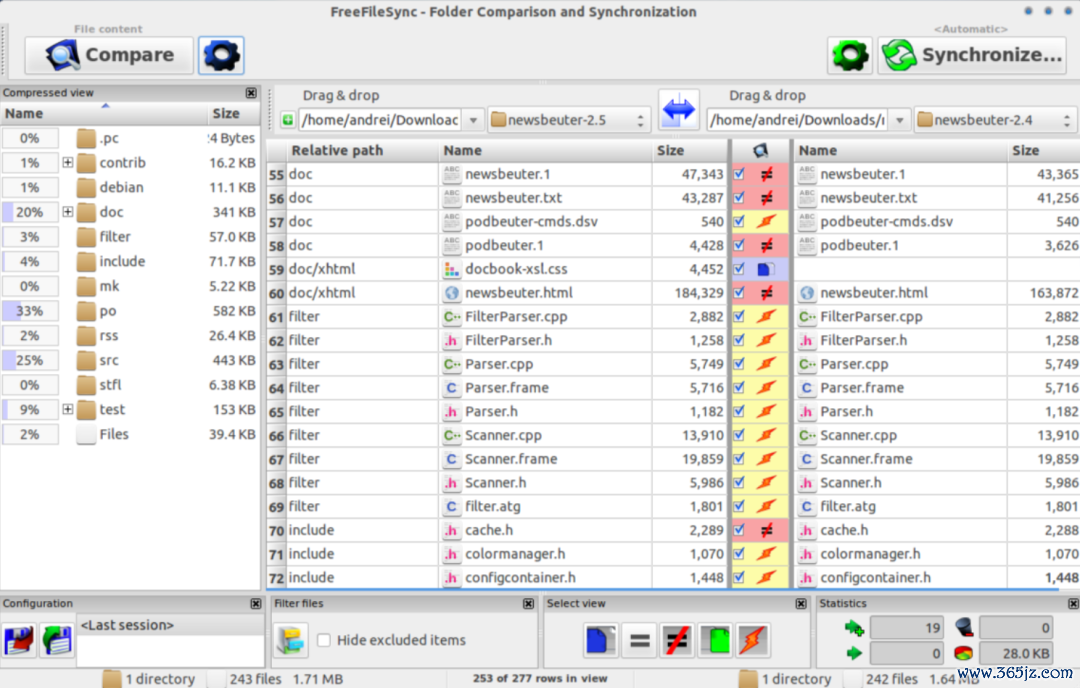Close the Filter files panel

pos(528,604)
